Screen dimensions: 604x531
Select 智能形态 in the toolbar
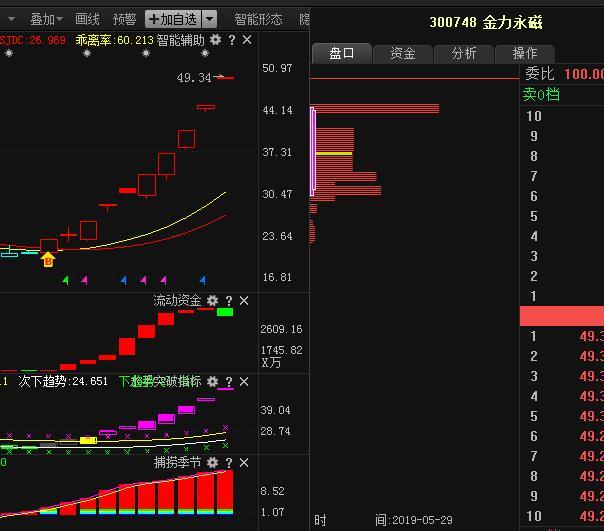point(258,19)
